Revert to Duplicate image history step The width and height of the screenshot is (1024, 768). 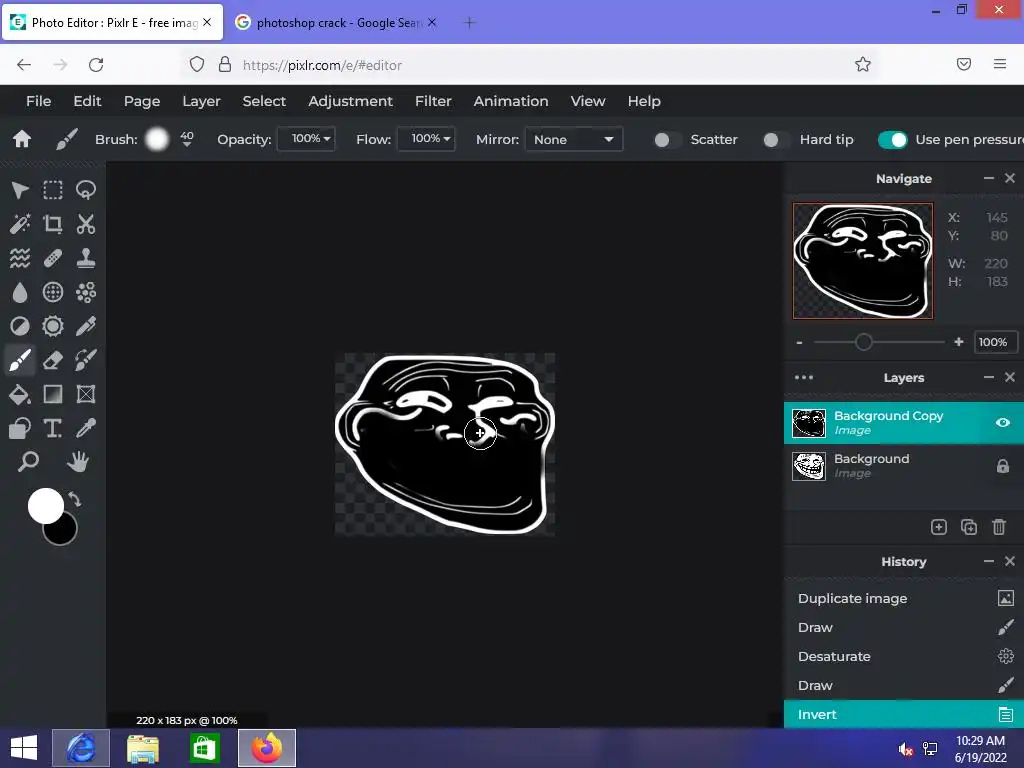pos(904,598)
